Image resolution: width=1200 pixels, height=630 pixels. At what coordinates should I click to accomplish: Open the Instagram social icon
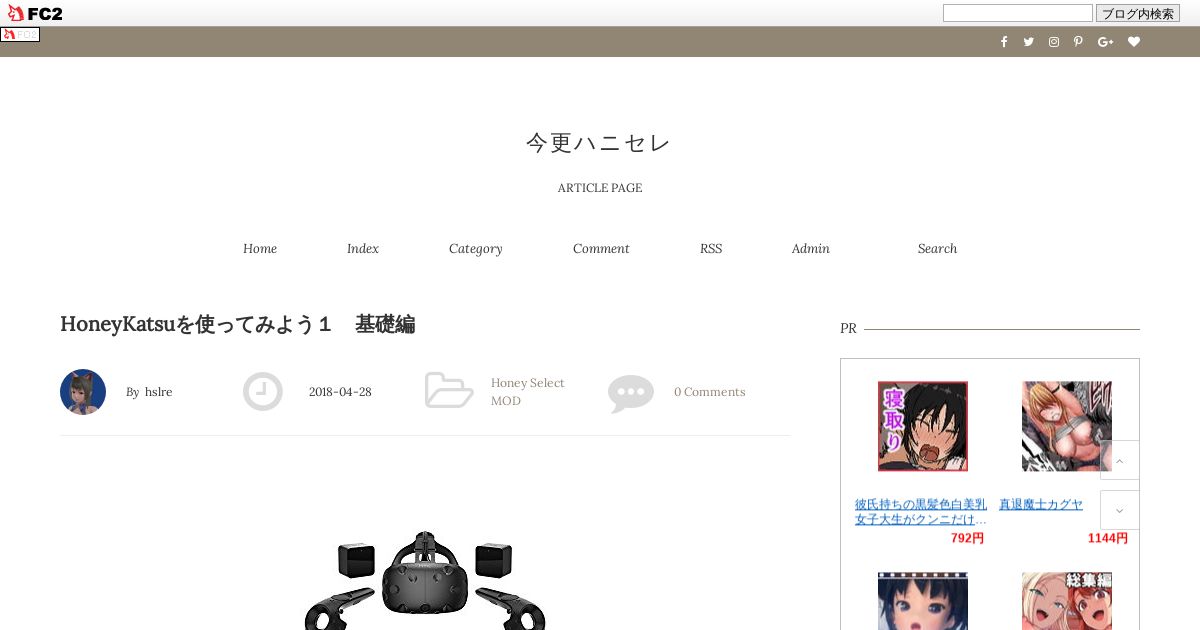pyautogui.click(x=1053, y=42)
